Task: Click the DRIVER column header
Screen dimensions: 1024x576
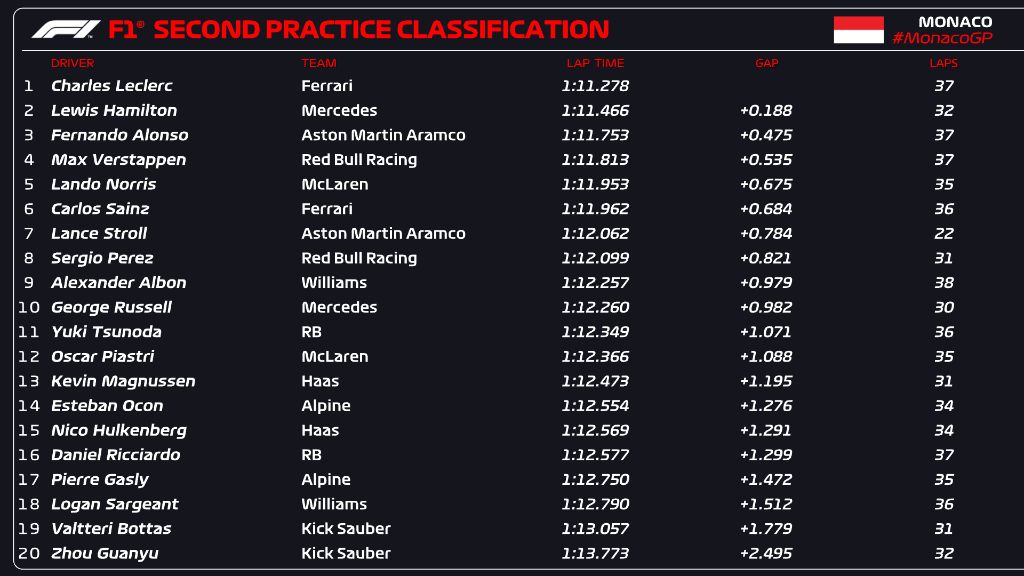Action: pyautogui.click(x=72, y=63)
